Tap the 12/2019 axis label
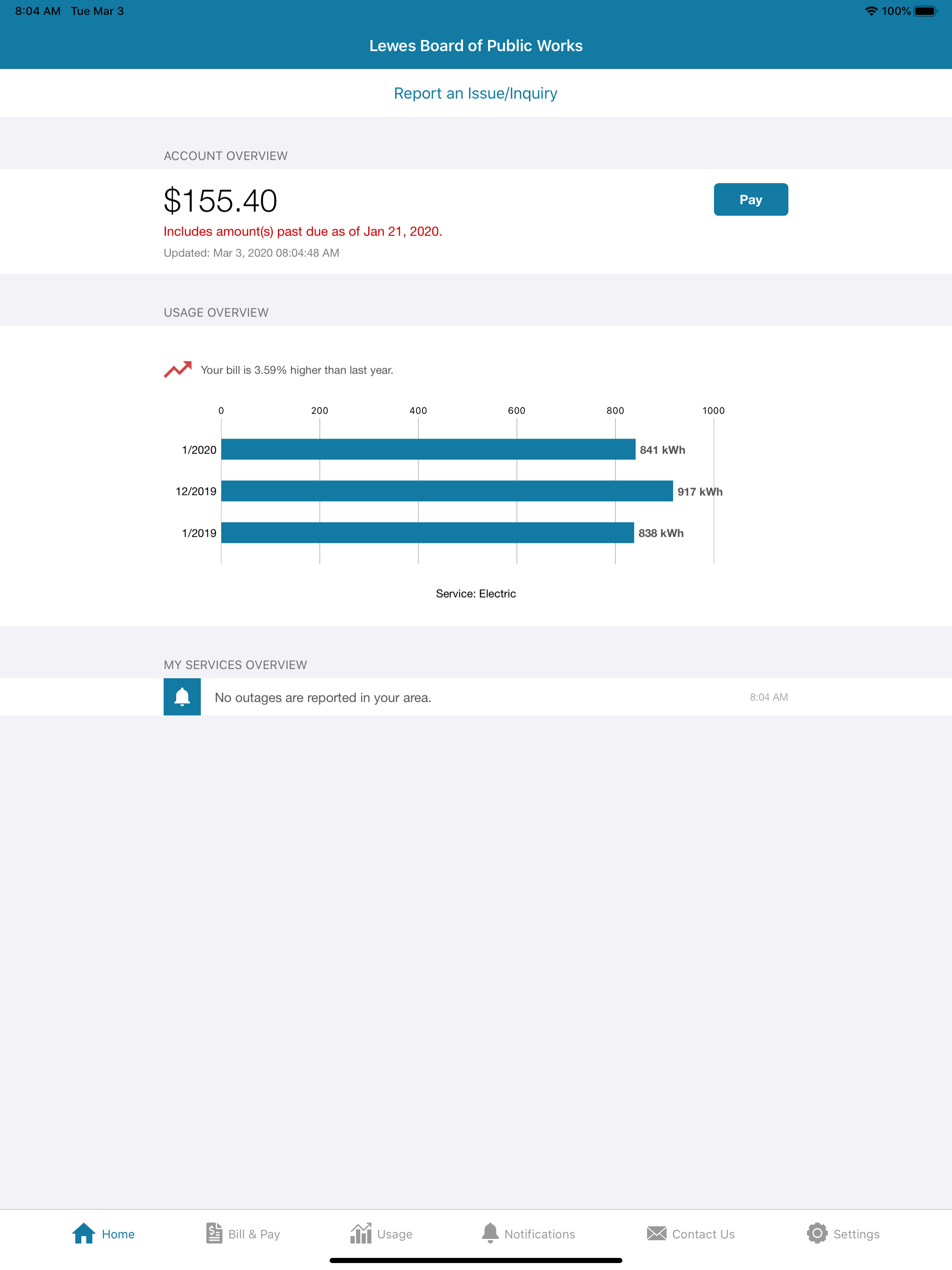Screen dimensions: 952x1270 196,491
